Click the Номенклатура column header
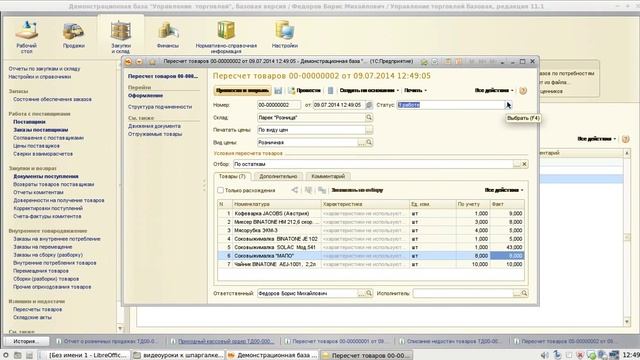 (x=276, y=204)
